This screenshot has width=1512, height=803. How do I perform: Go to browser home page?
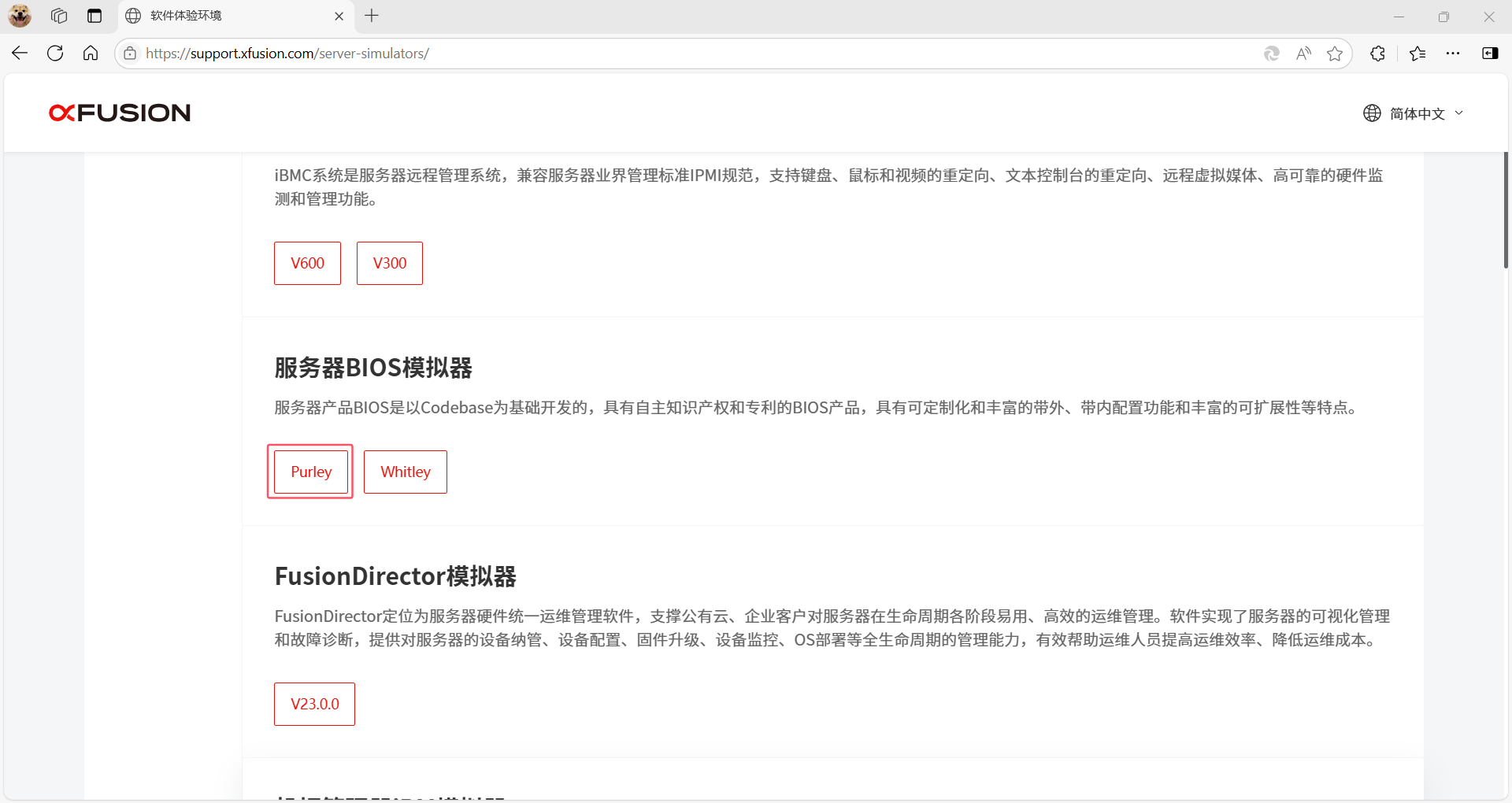click(91, 54)
